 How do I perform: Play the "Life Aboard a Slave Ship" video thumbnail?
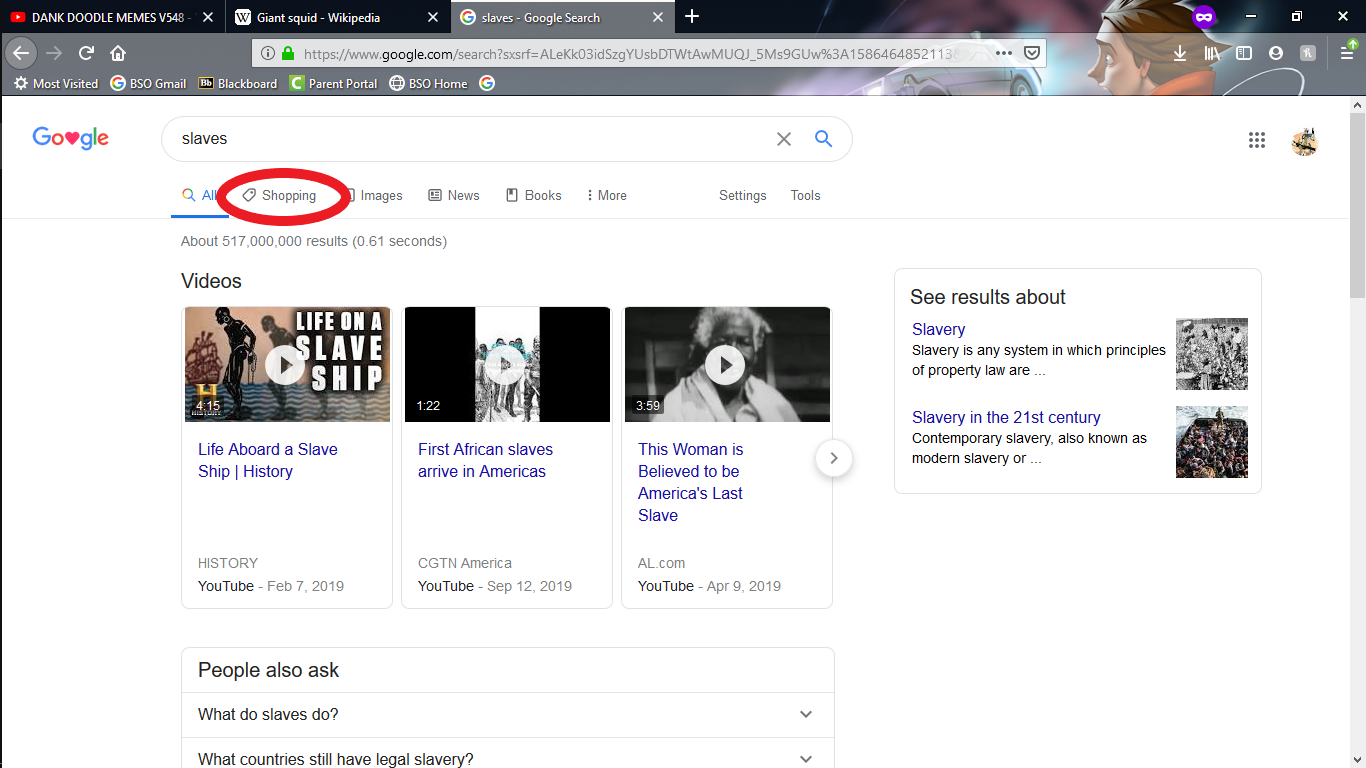286,365
